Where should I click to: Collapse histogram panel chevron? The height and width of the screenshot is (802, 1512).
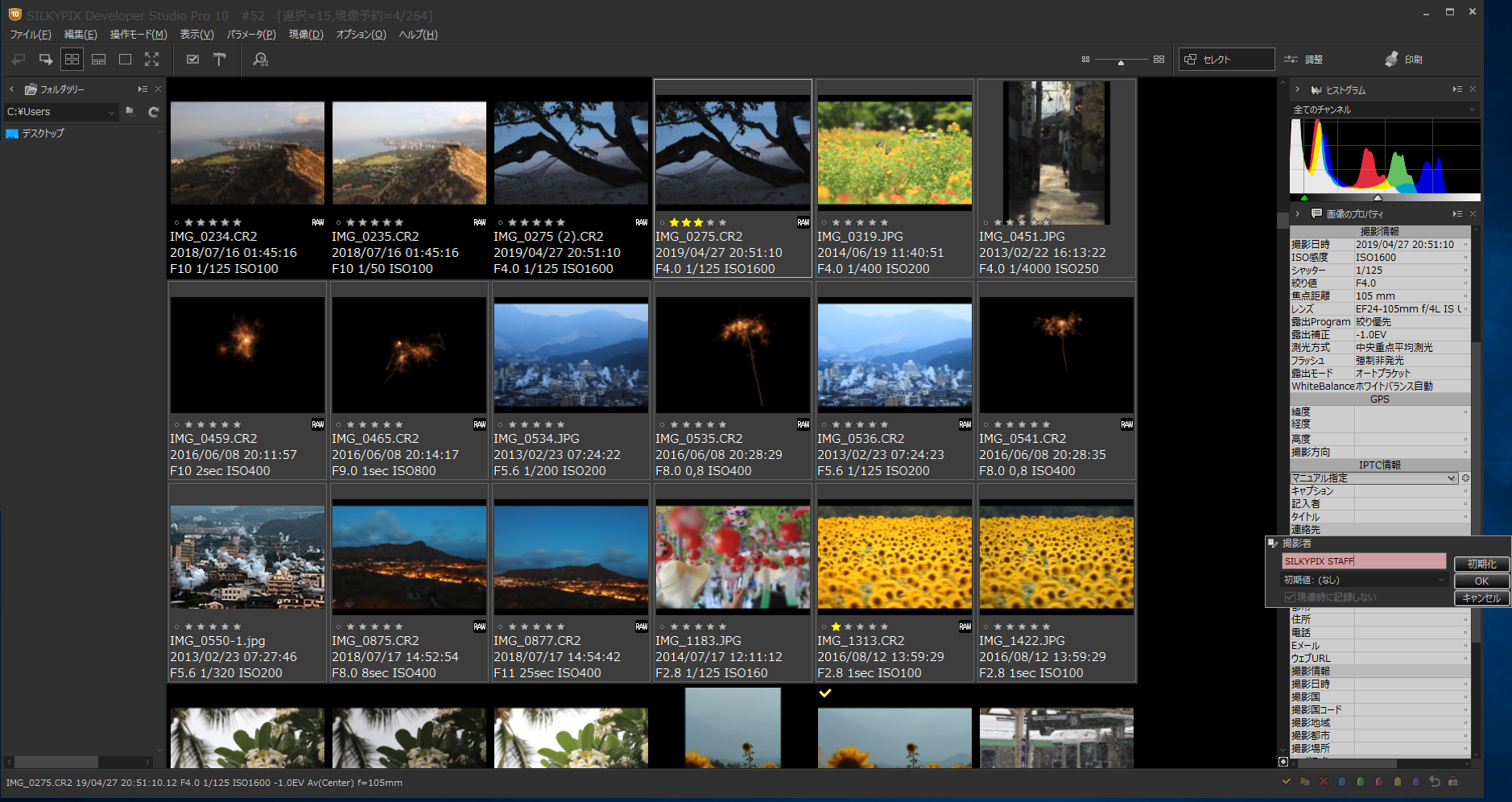point(1297,89)
